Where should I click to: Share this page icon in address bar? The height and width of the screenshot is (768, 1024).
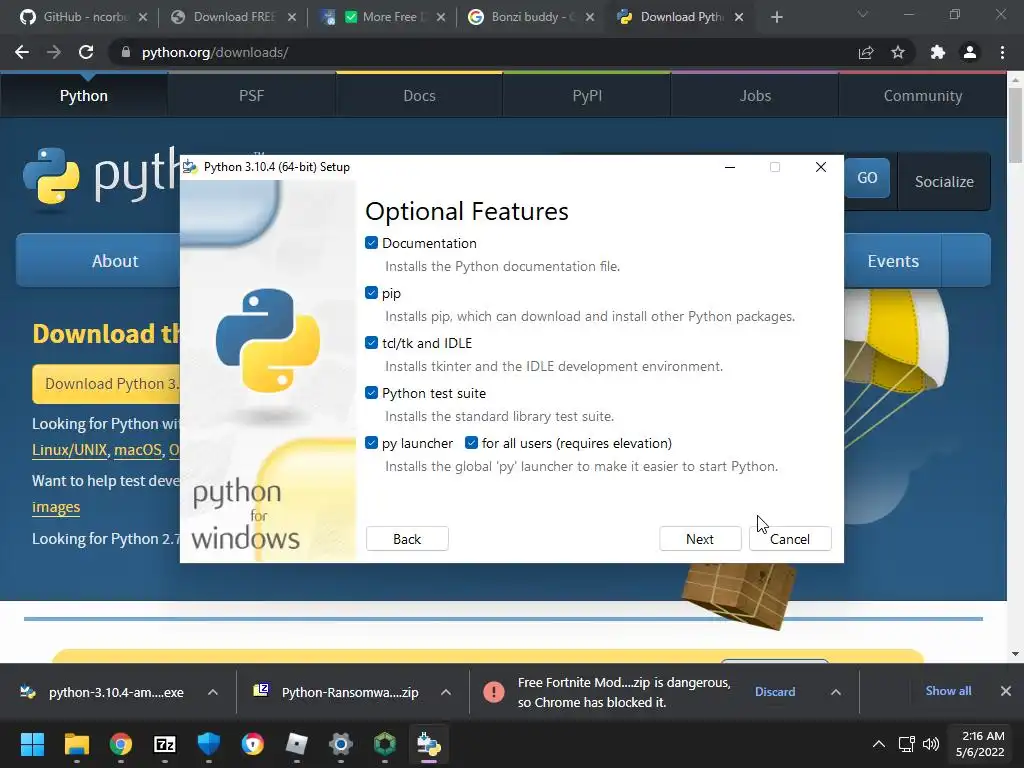866,52
